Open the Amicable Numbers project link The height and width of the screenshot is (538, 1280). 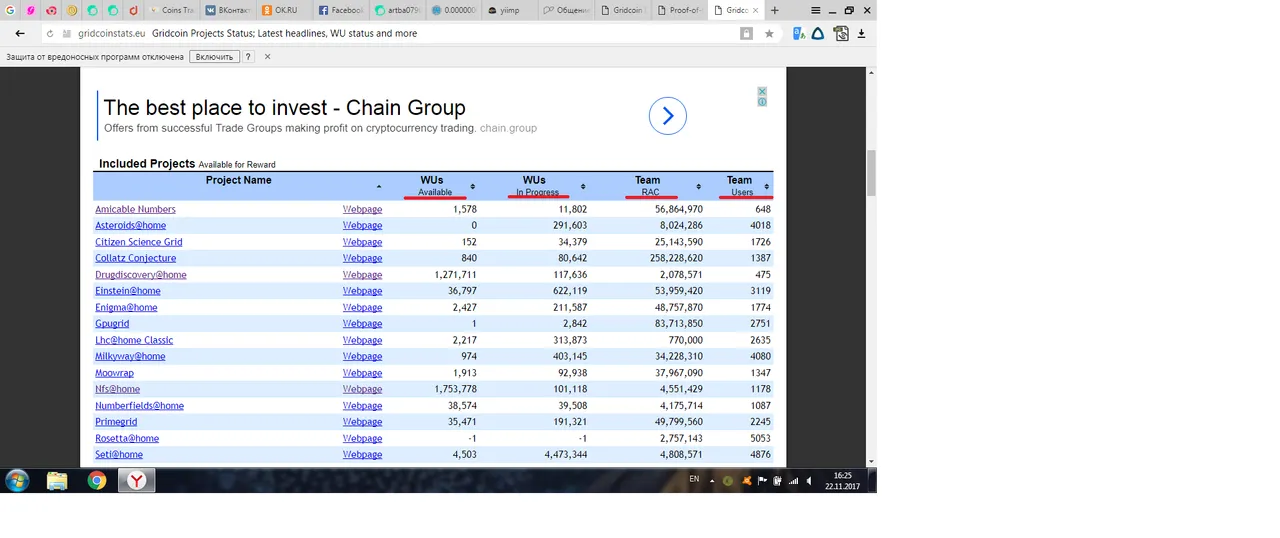point(135,209)
